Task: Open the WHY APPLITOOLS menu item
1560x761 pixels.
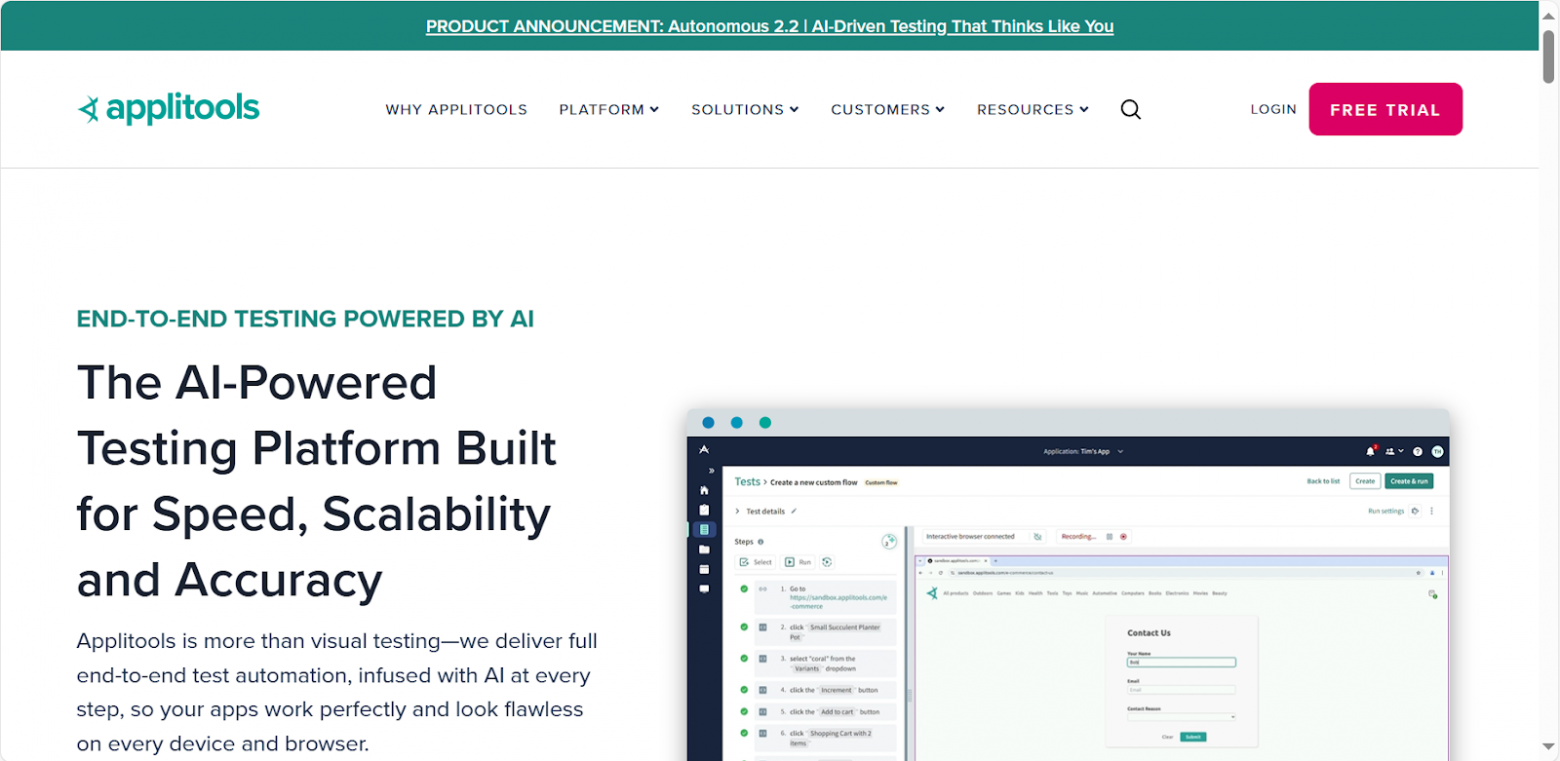Action: coord(456,110)
